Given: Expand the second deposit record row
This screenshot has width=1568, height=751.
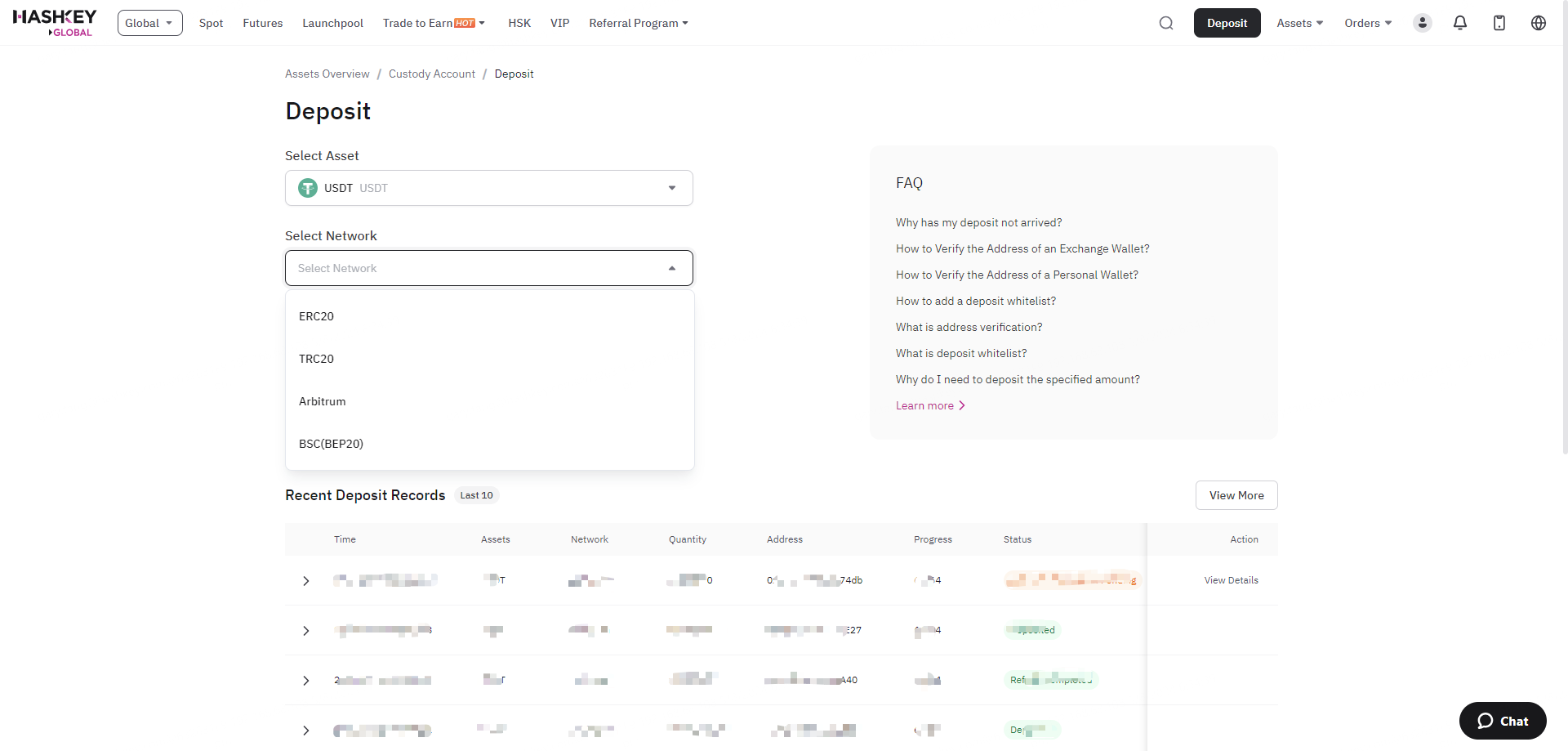Looking at the screenshot, I should (x=306, y=631).
